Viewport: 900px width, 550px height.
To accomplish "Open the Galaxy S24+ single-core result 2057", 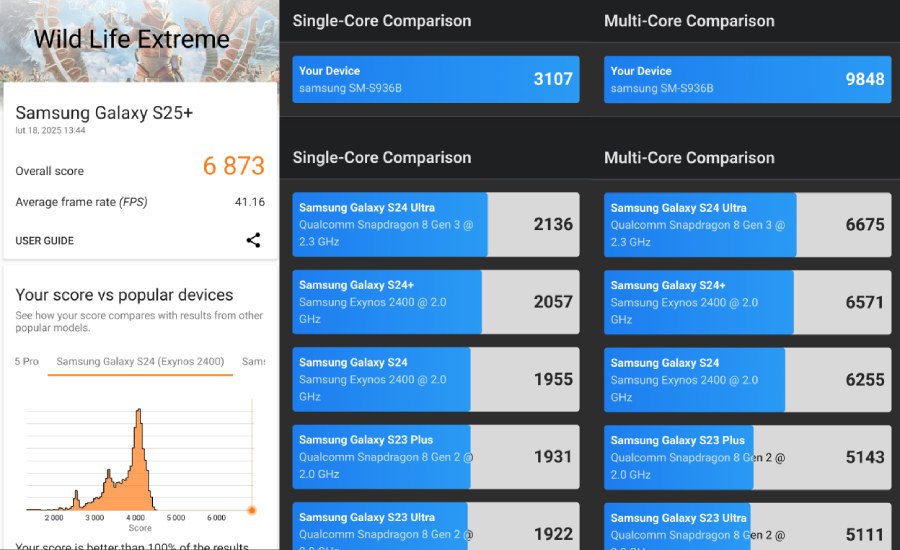I will point(435,302).
